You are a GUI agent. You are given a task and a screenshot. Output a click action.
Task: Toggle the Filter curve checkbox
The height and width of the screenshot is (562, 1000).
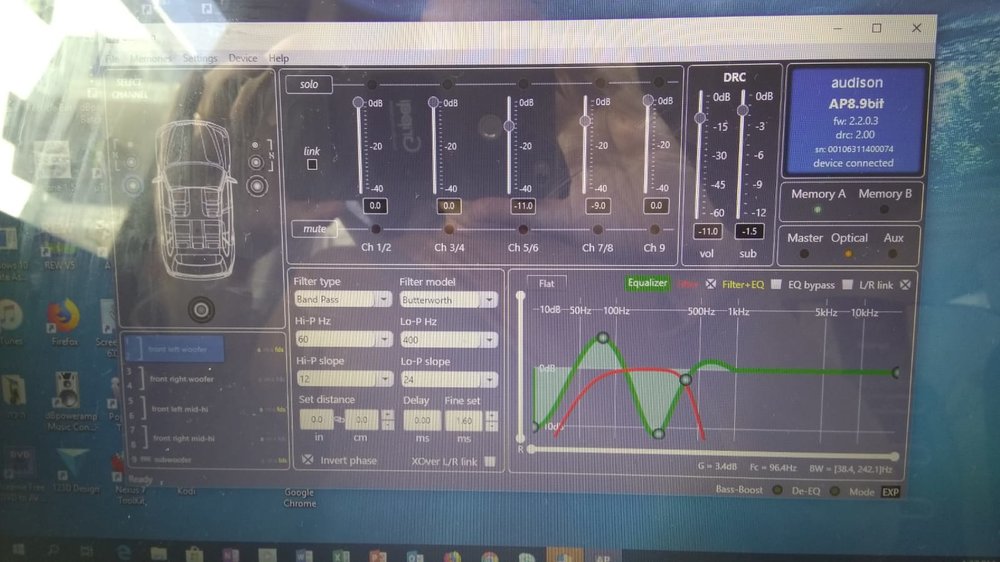tap(710, 284)
